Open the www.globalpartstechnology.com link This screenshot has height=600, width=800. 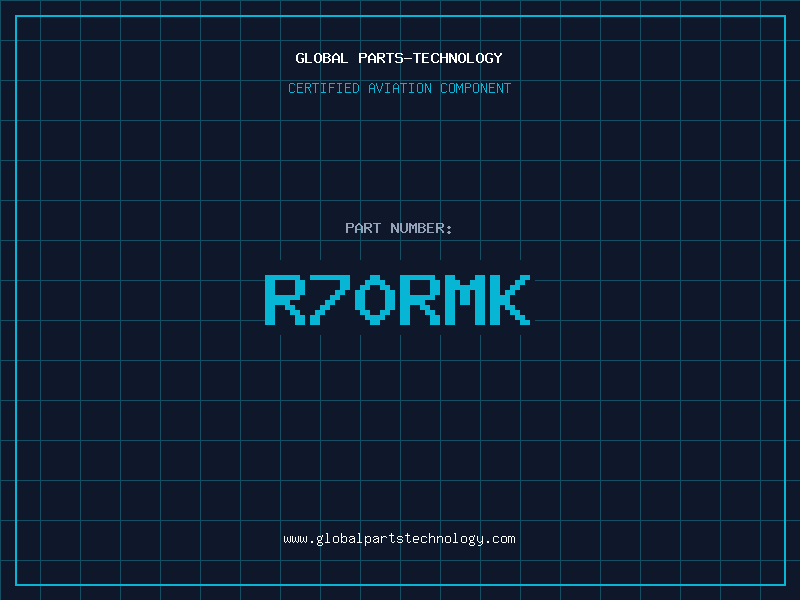click(399, 539)
